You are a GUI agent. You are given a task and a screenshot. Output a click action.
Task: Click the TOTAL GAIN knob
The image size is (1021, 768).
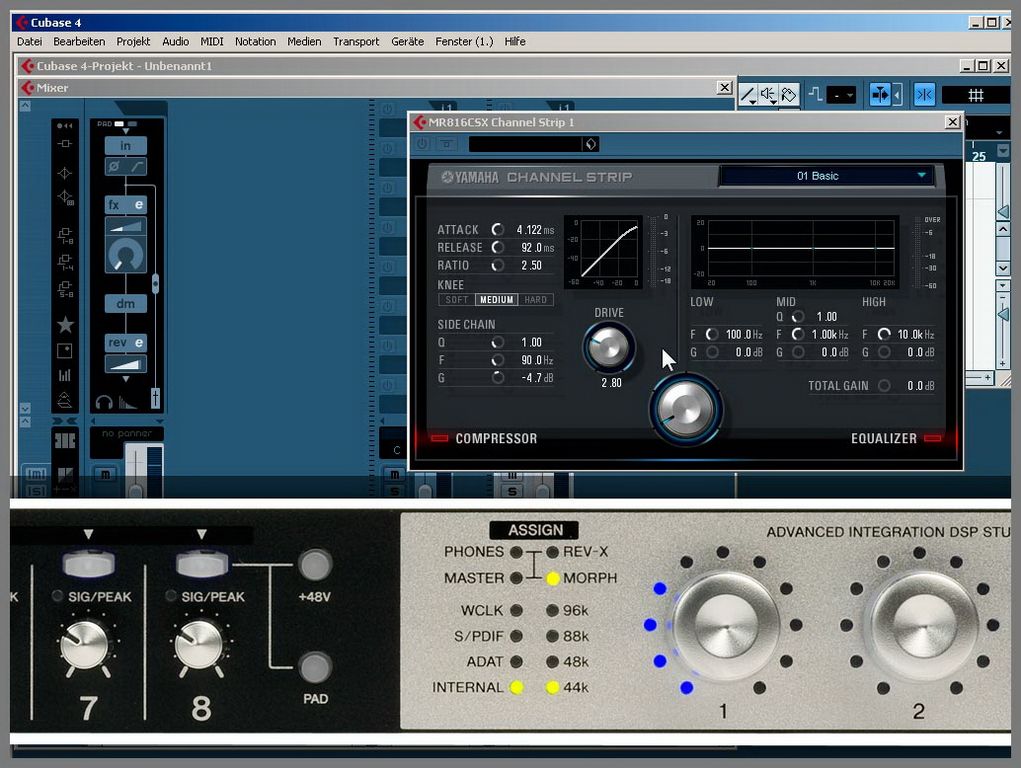(884, 386)
